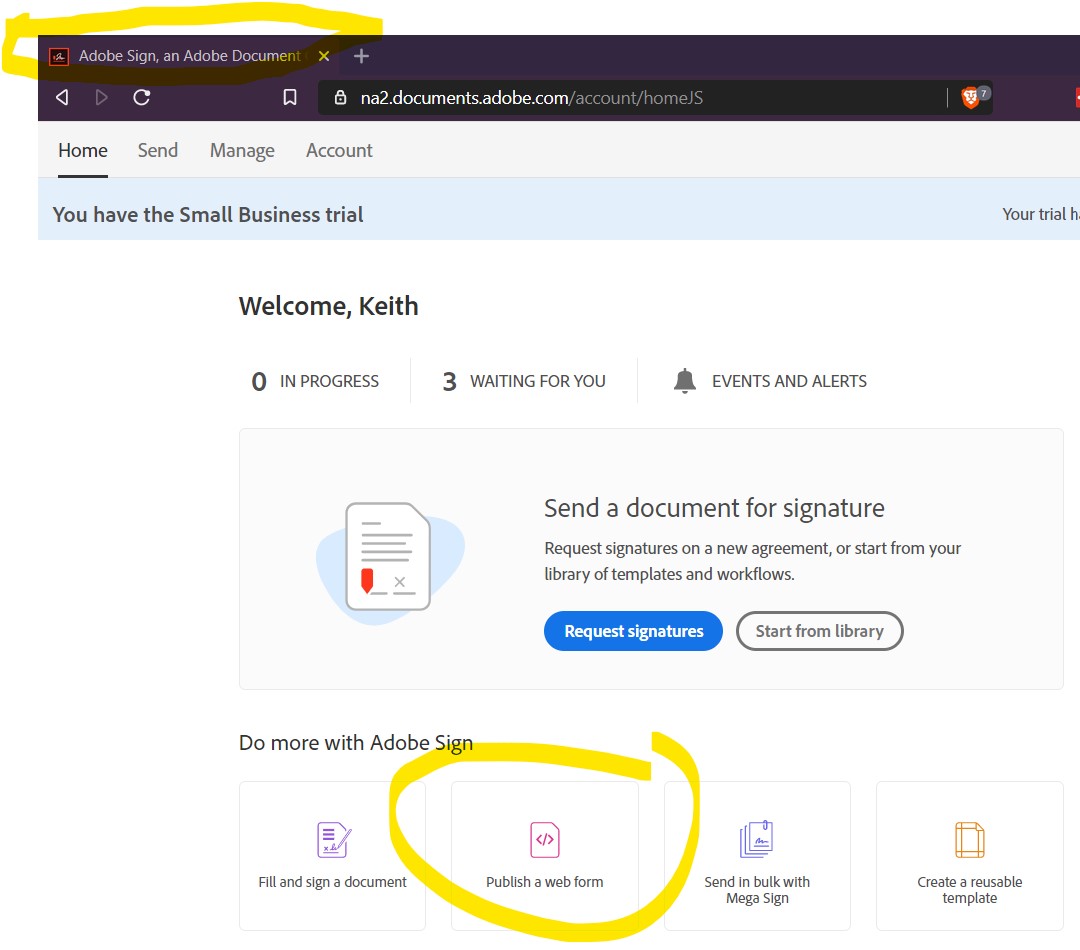
Task: Click the Welcome, Keith heading
Action: 329,306
